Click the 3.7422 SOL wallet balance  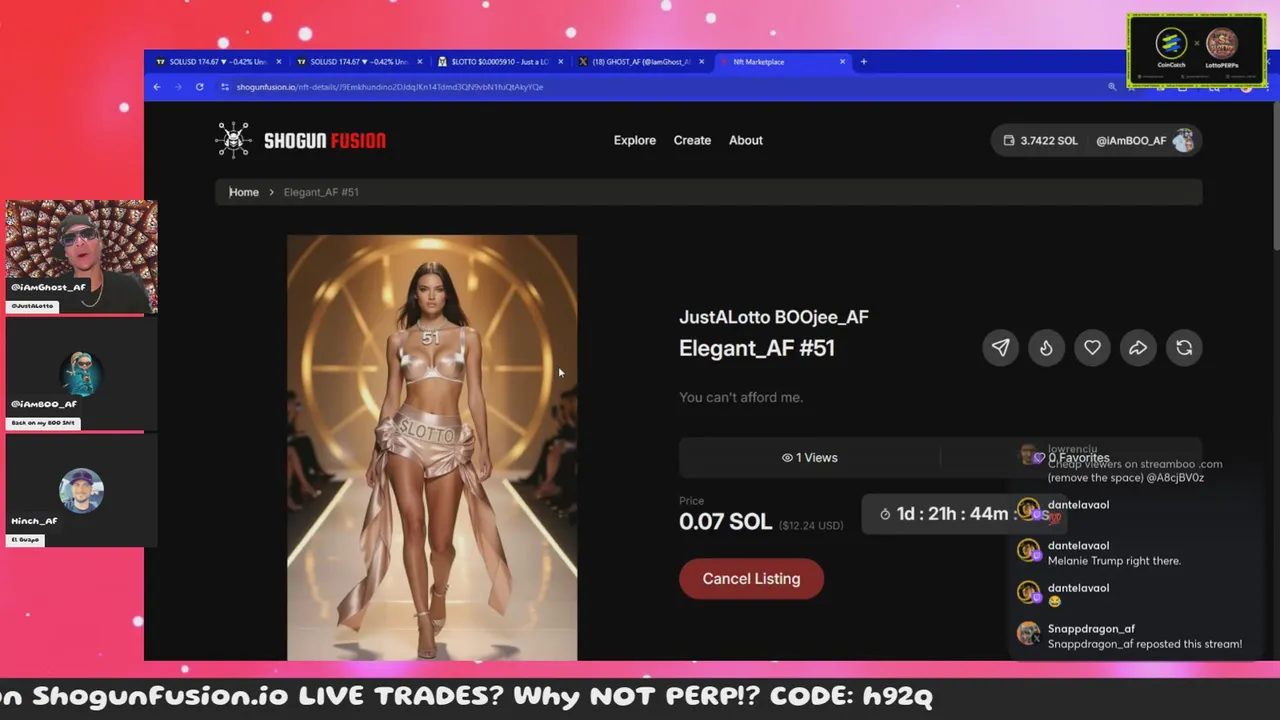pos(1041,141)
